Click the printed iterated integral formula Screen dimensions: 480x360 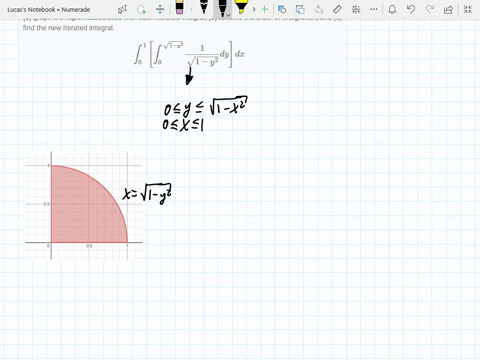tap(189, 53)
